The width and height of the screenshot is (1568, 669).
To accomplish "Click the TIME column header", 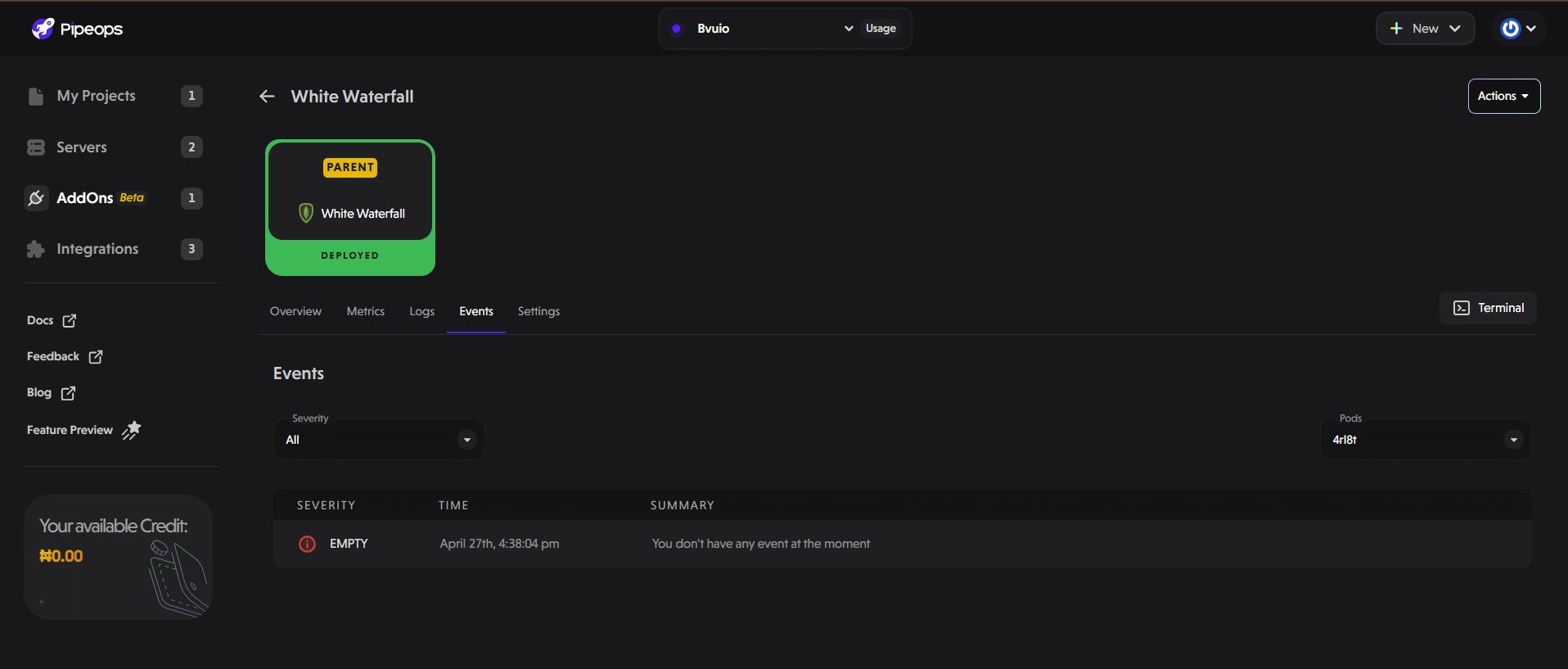I will tap(453, 505).
